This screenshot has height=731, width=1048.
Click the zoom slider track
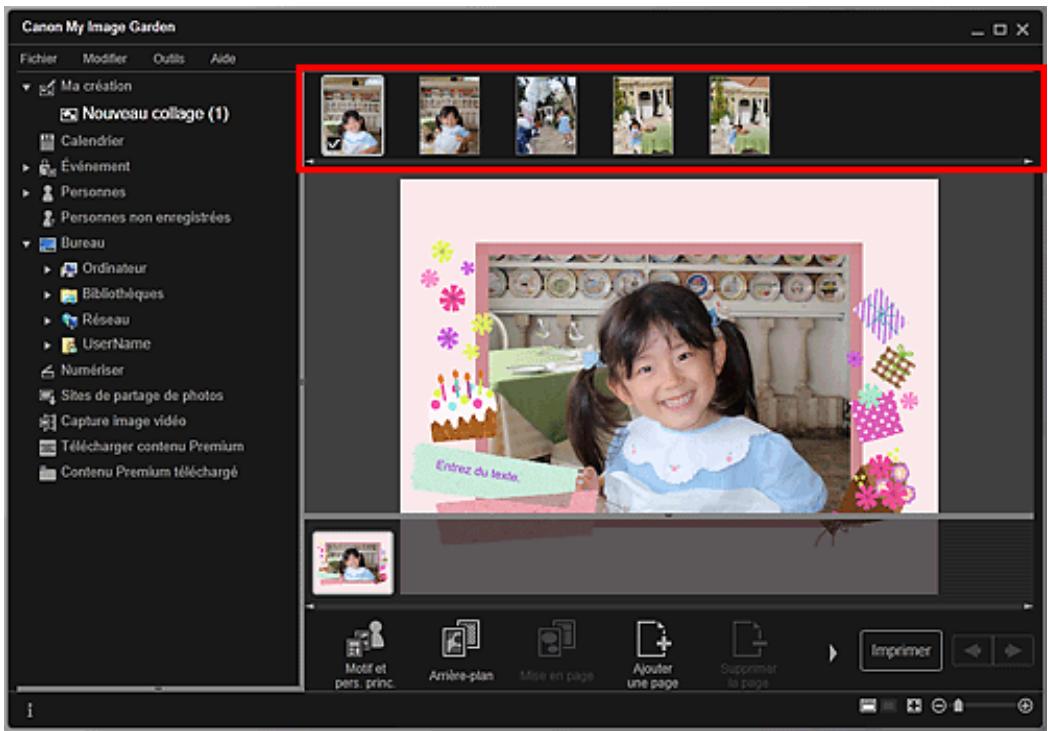pos(990,705)
